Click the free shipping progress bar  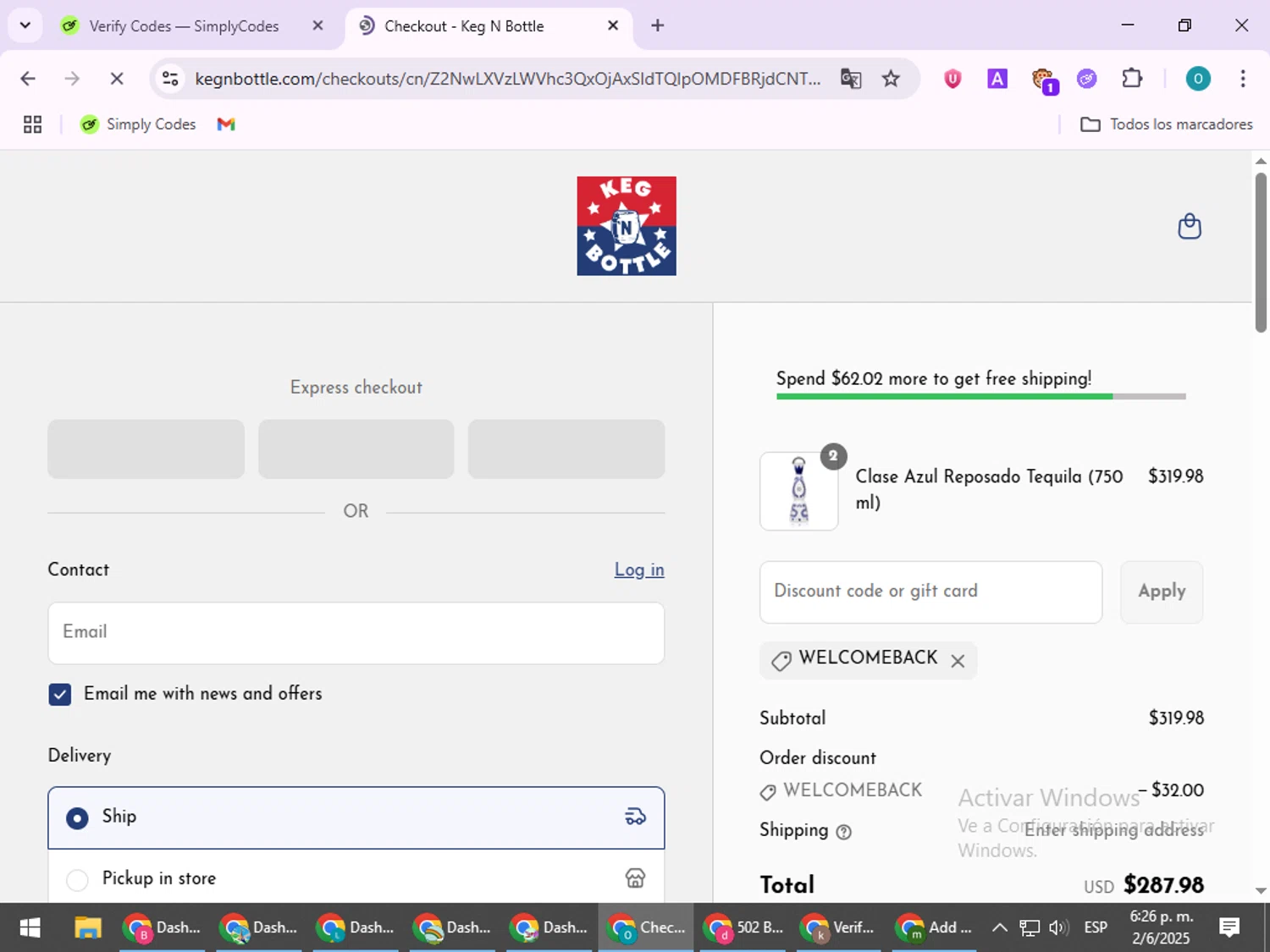coord(980,396)
